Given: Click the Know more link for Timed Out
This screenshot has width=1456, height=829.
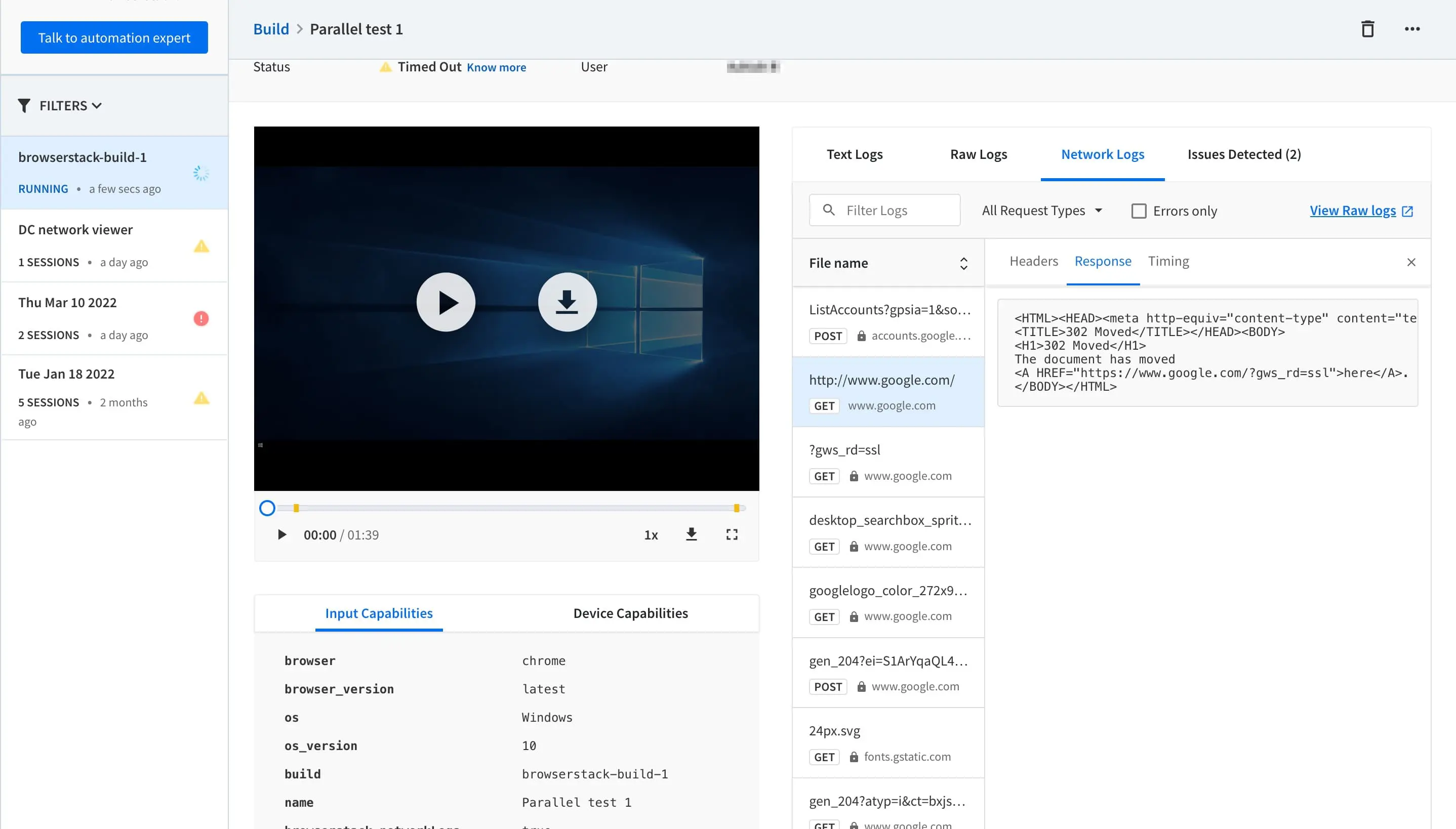Looking at the screenshot, I should coord(497,67).
